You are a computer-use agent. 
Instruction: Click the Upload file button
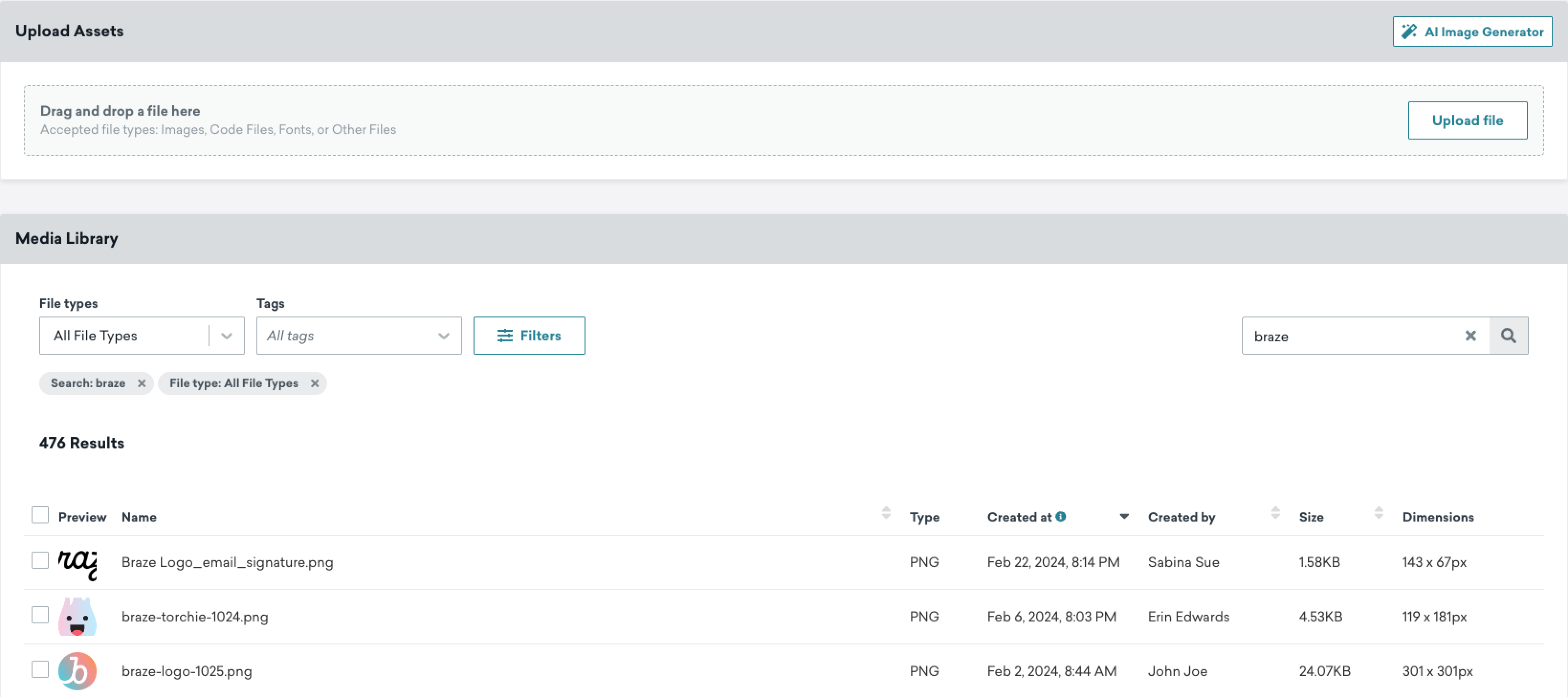tap(1467, 120)
